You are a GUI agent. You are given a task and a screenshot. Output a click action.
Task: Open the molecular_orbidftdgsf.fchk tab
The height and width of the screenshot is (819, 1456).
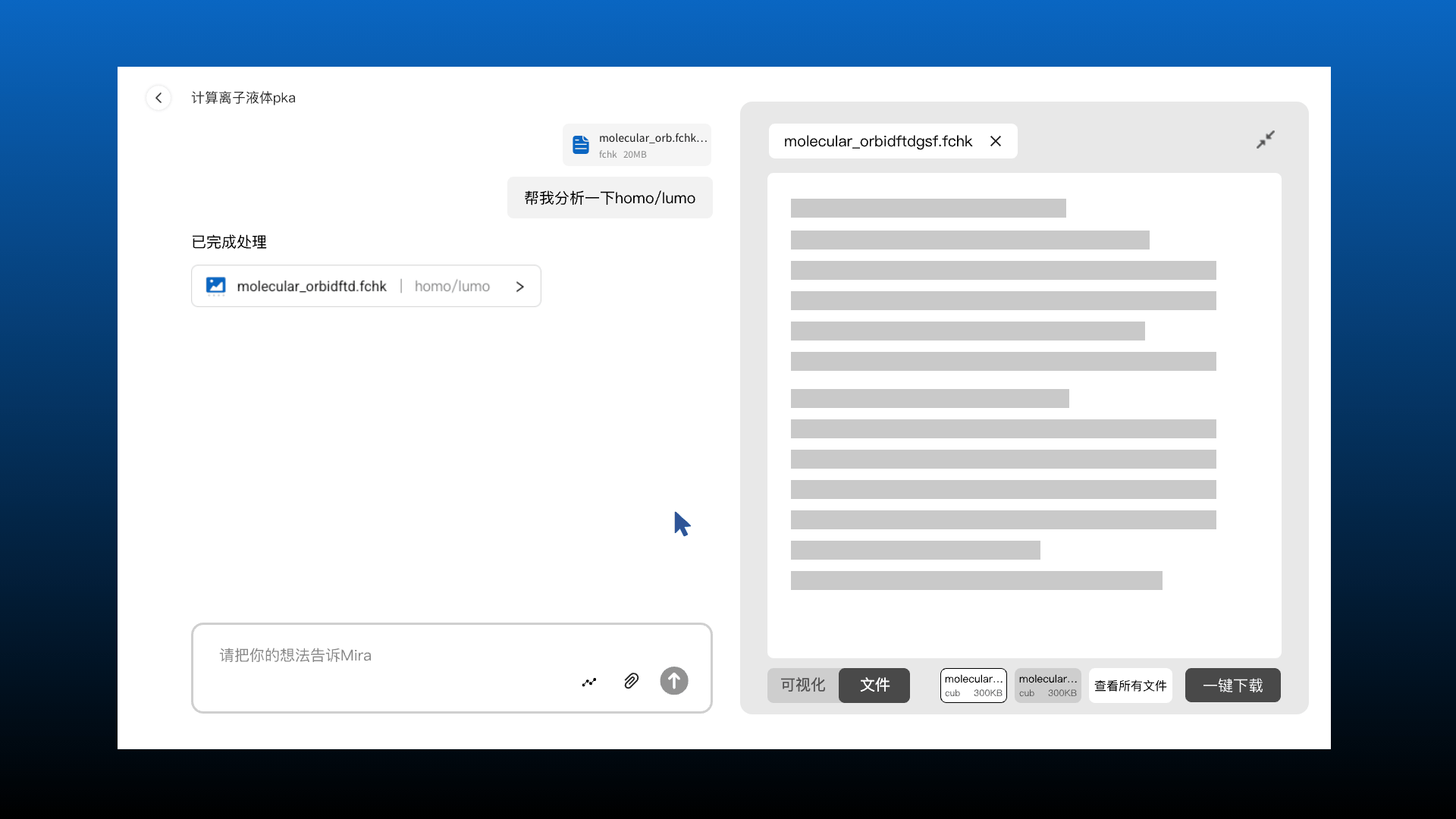(877, 141)
